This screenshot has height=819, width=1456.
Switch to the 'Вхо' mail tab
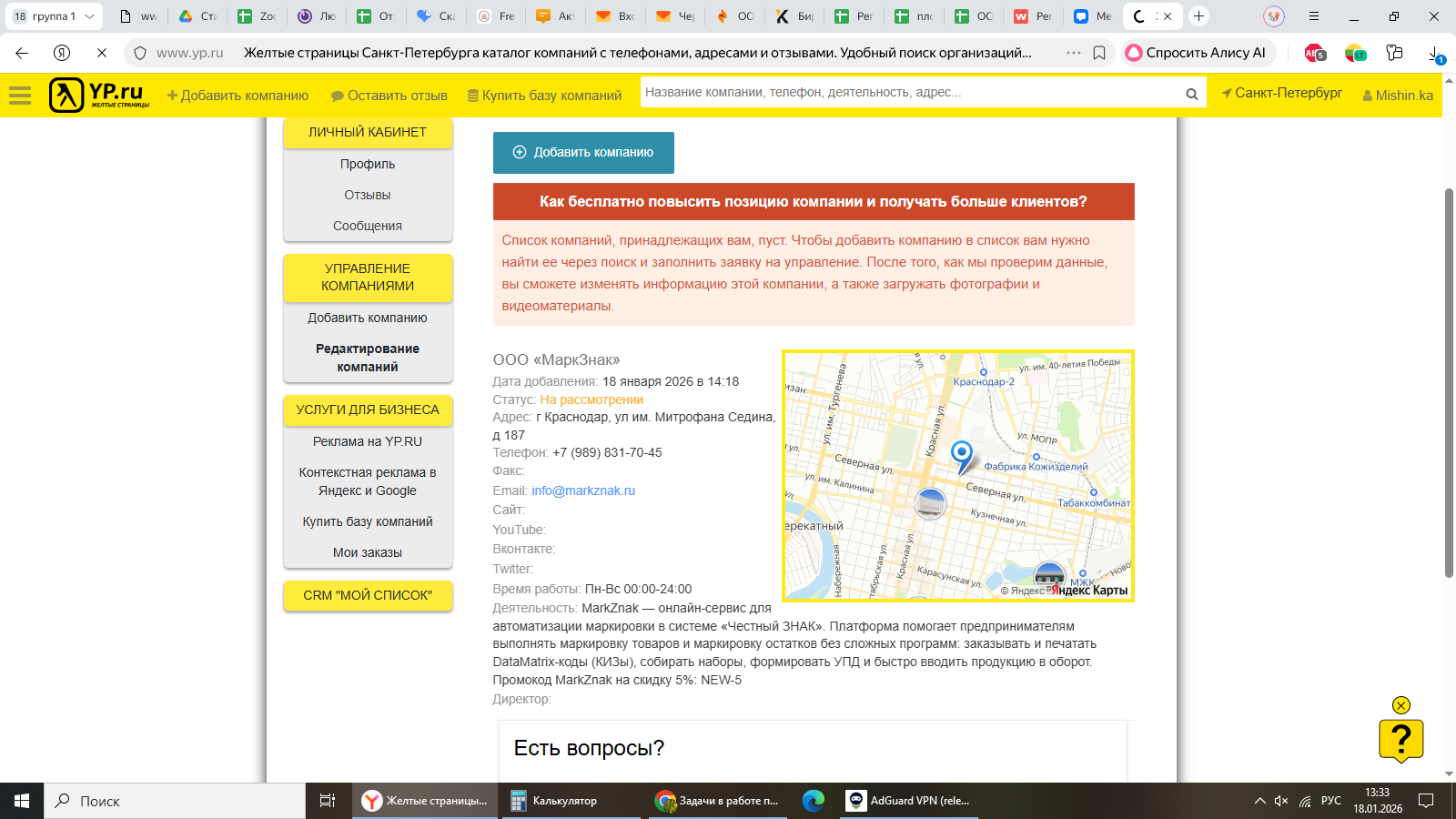[615, 16]
